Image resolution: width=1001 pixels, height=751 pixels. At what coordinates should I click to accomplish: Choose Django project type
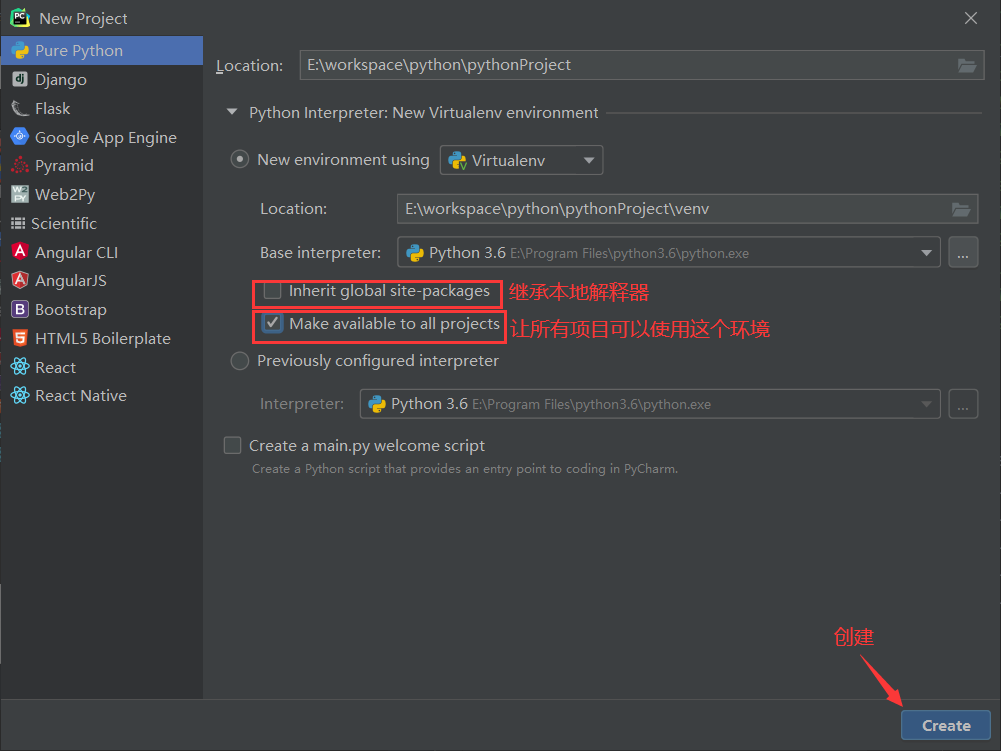tap(102, 79)
